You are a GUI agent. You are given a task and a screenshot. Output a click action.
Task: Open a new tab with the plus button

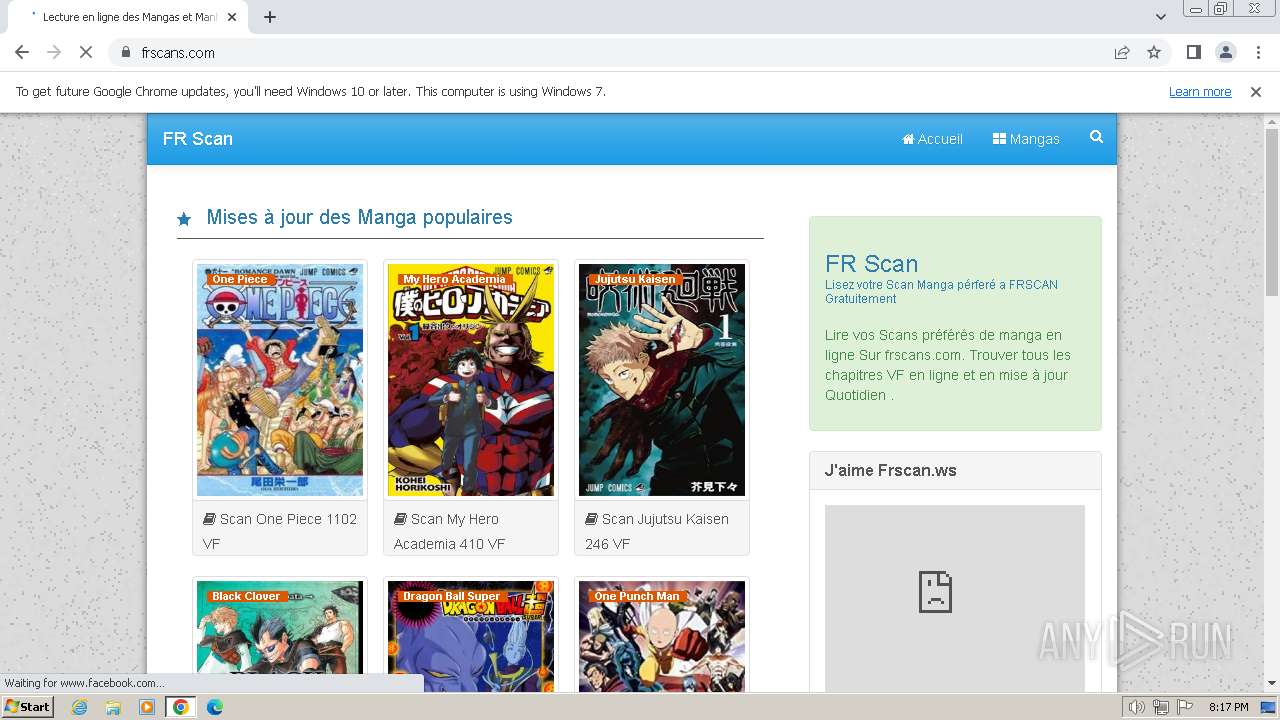coord(270,17)
